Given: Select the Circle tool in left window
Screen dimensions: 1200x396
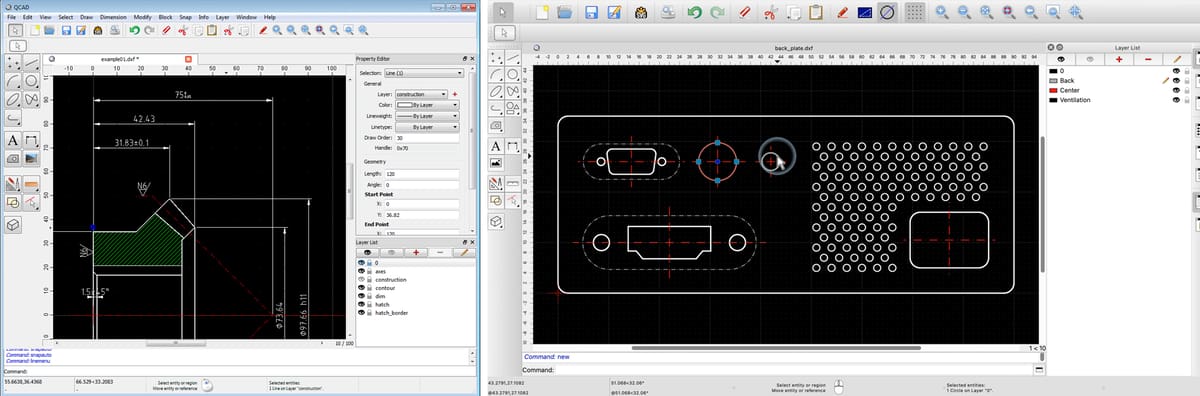Looking at the screenshot, I should (32, 81).
